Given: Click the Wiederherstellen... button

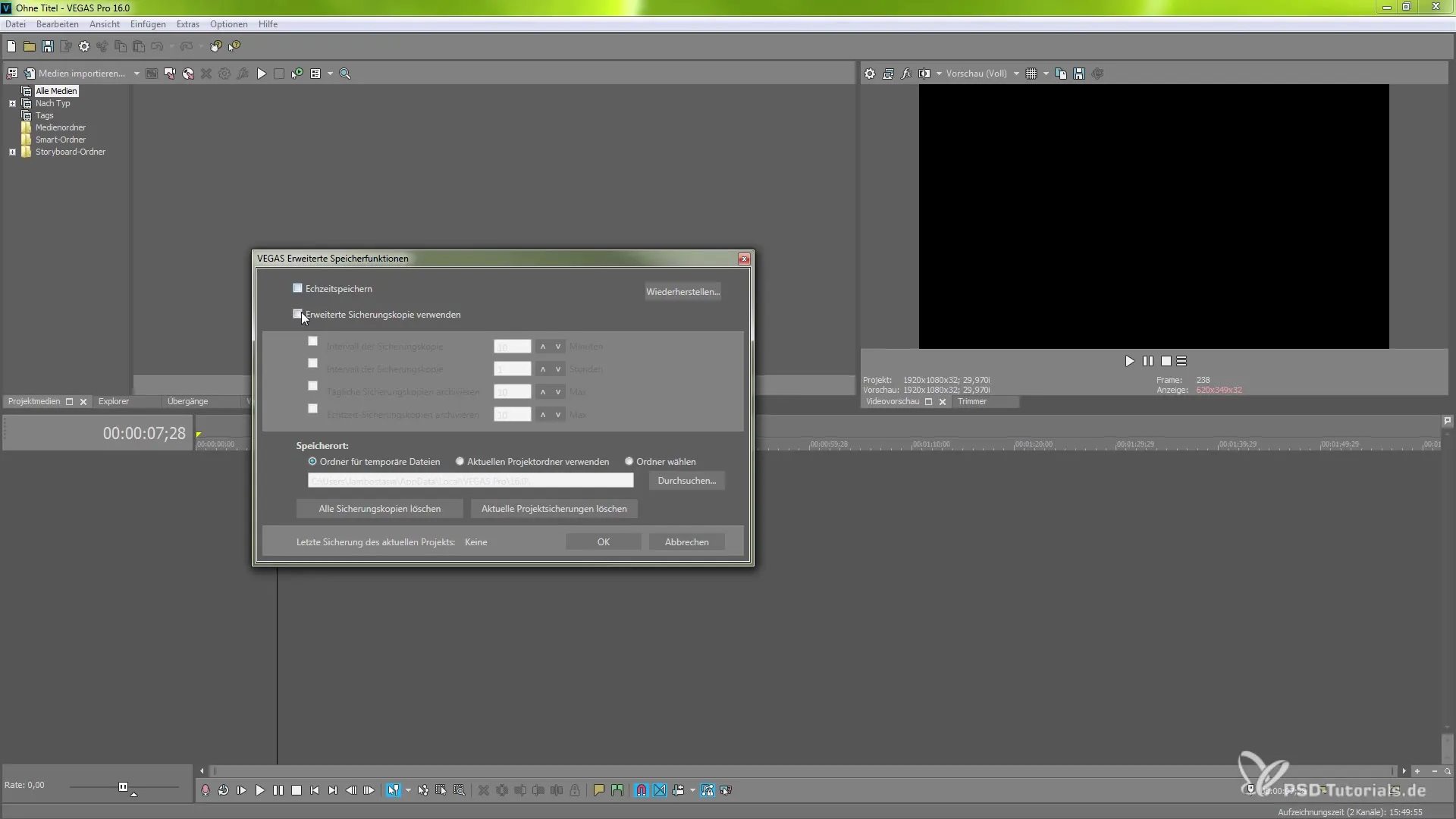Looking at the screenshot, I should [x=683, y=292].
